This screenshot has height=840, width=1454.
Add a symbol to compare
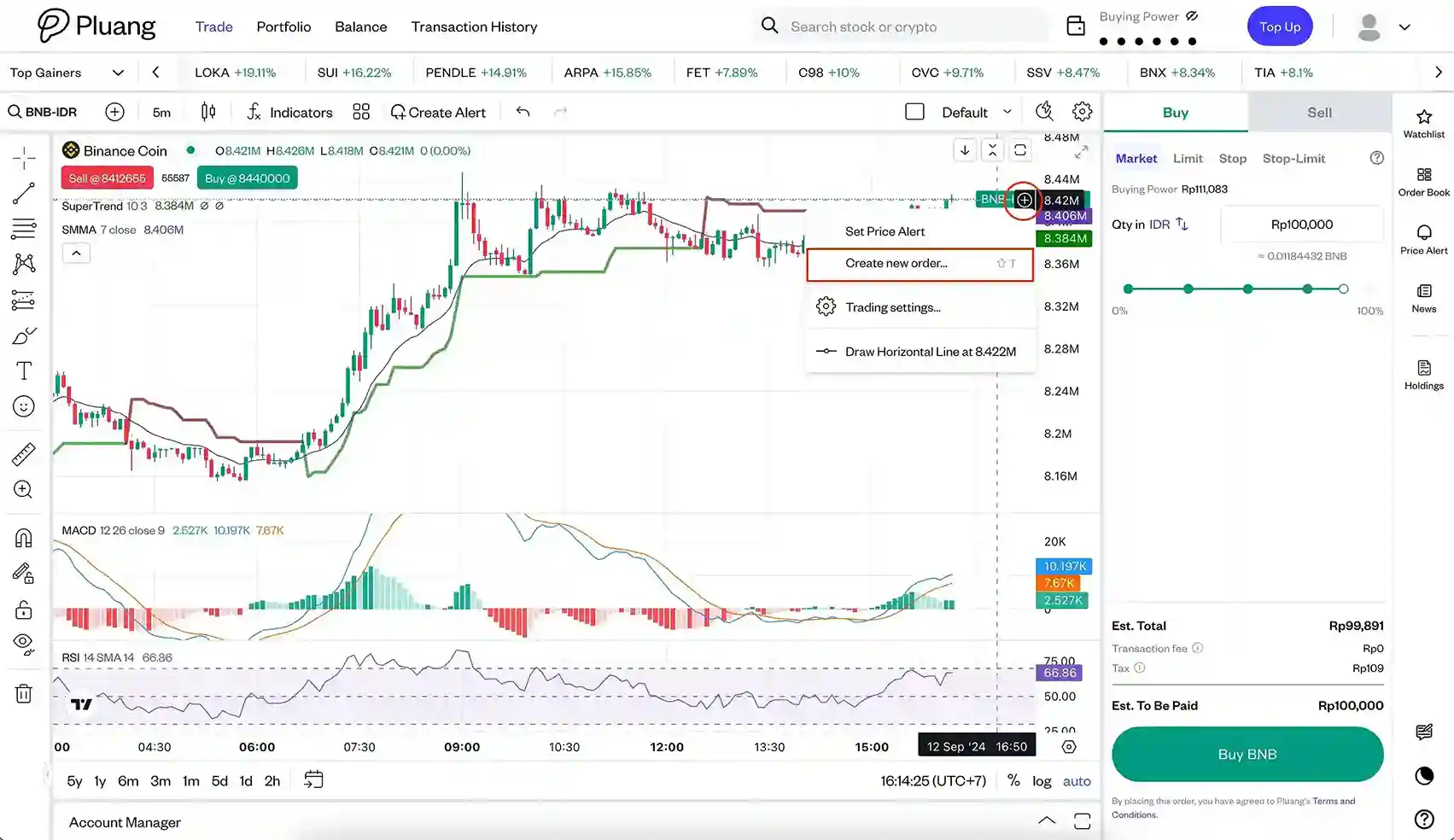[114, 112]
